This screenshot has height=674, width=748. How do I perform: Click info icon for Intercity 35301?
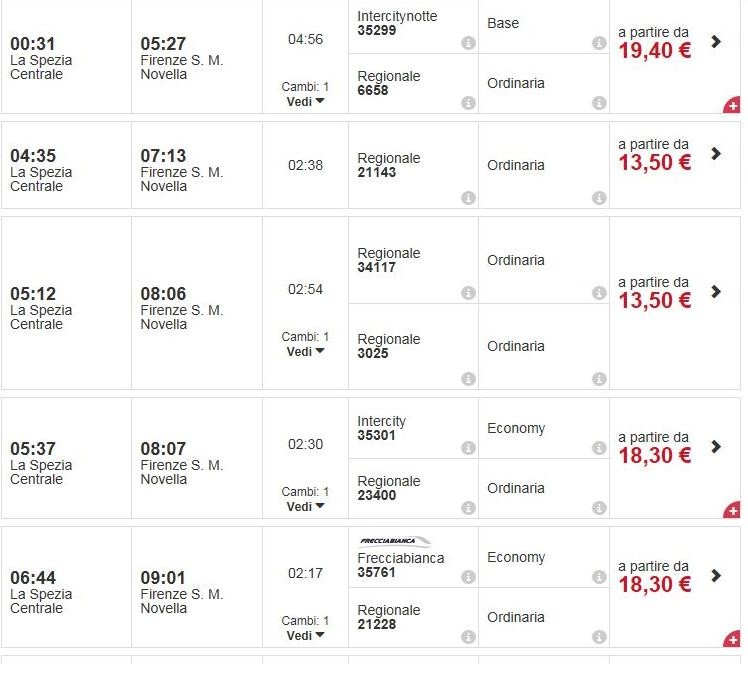click(468, 448)
